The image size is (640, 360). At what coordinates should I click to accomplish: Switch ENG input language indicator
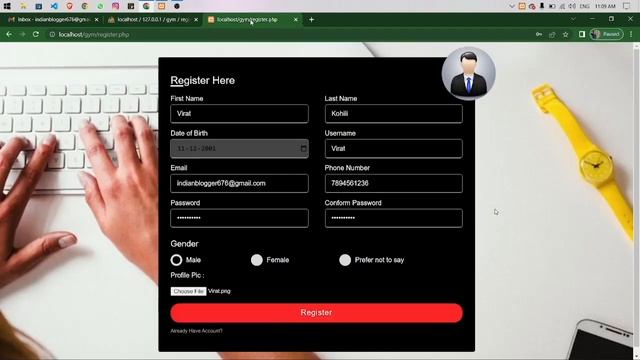click(584, 7)
